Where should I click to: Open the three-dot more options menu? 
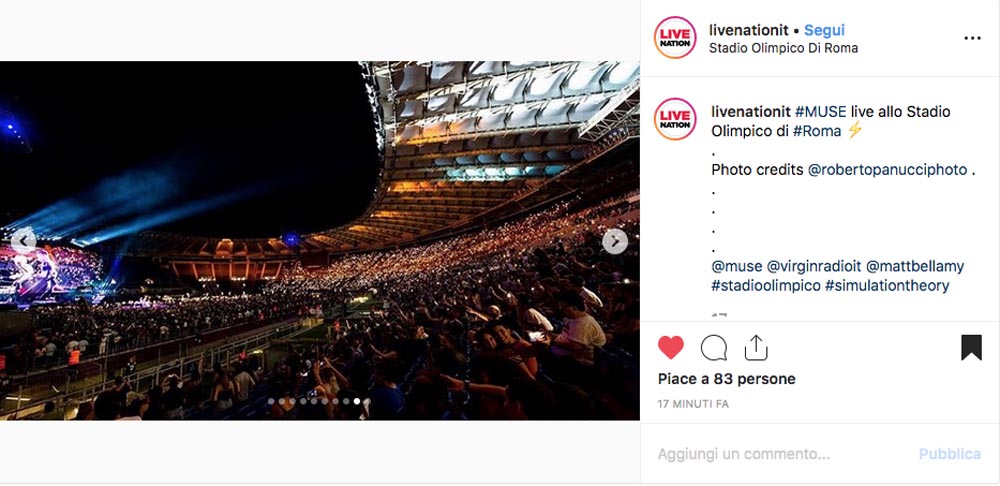point(972,38)
